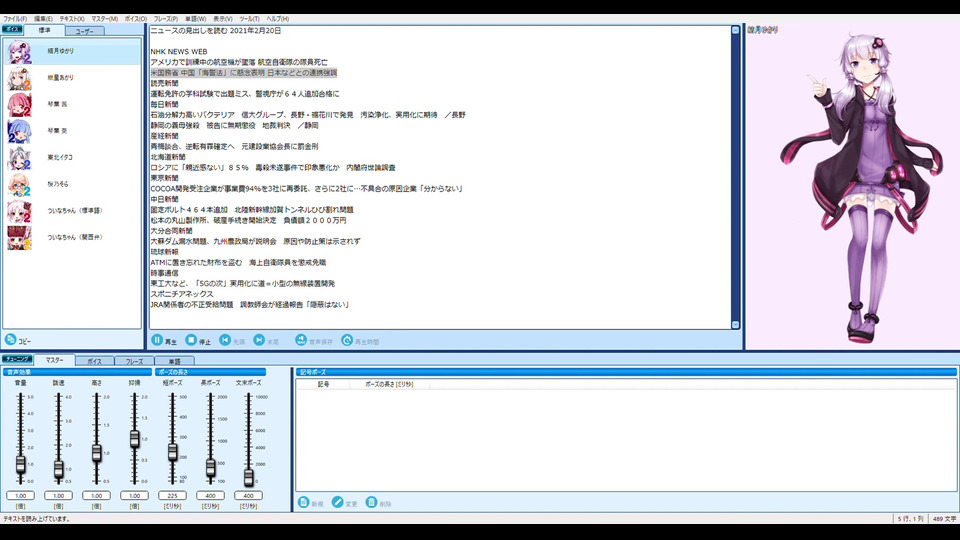
Task: Switch to the マスター tuning tab
Action: tap(54, 360)
